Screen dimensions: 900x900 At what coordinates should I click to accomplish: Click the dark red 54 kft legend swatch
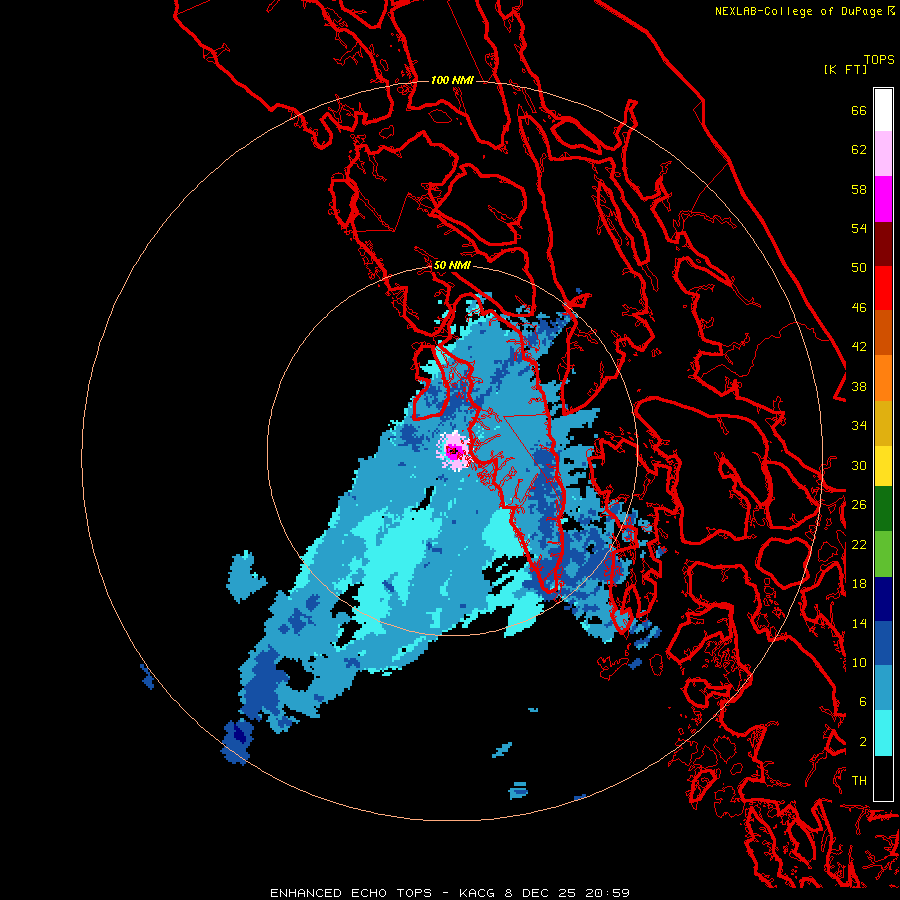(883, 243)
